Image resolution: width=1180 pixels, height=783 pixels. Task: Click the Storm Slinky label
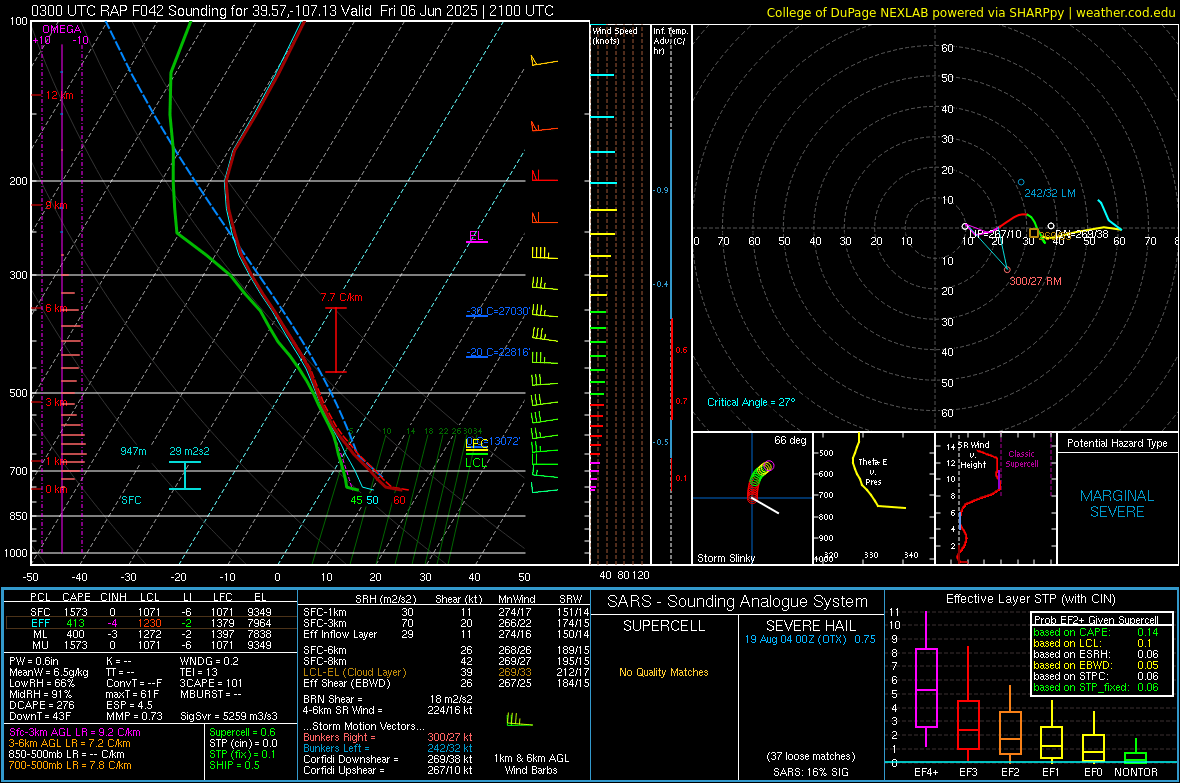725,558
